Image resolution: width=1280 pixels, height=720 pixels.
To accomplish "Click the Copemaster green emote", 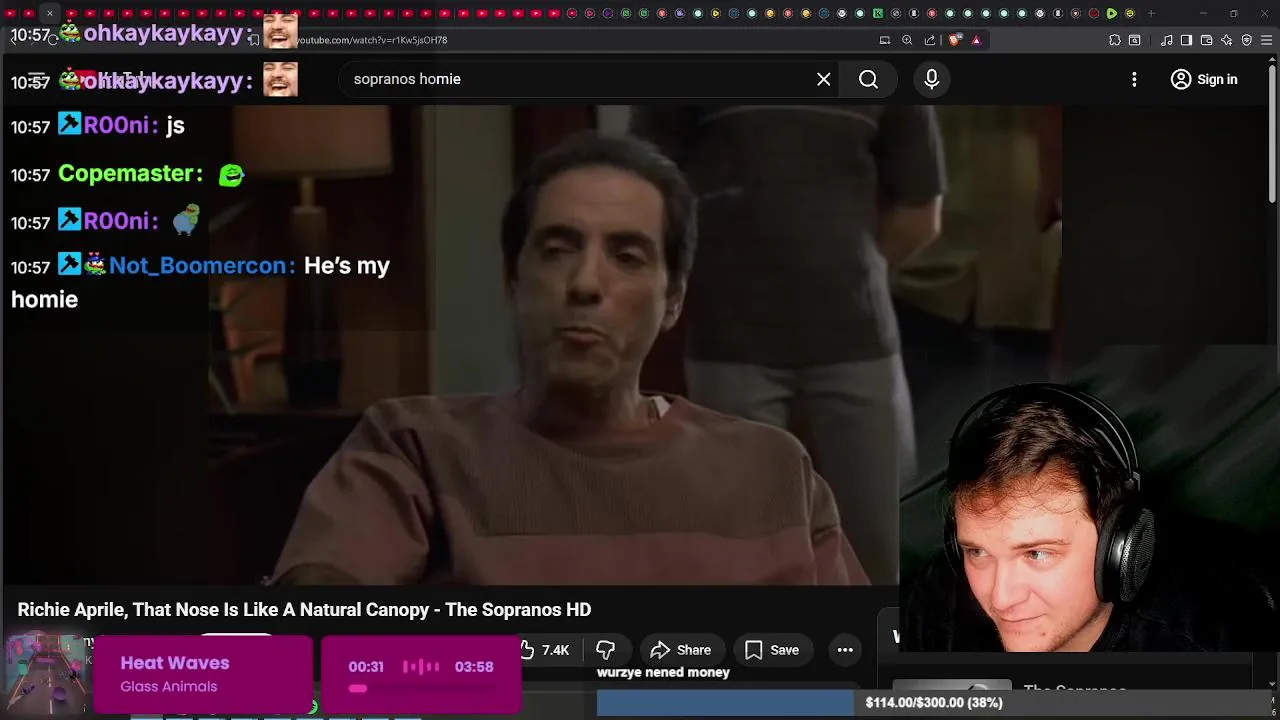I will point(231,175).
